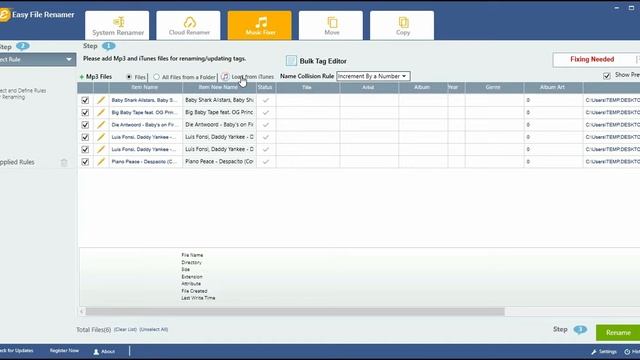Uncheck the Piano Peace file checkbox
The height and width of the screenshot is (360, 640).
coord(85,162)
